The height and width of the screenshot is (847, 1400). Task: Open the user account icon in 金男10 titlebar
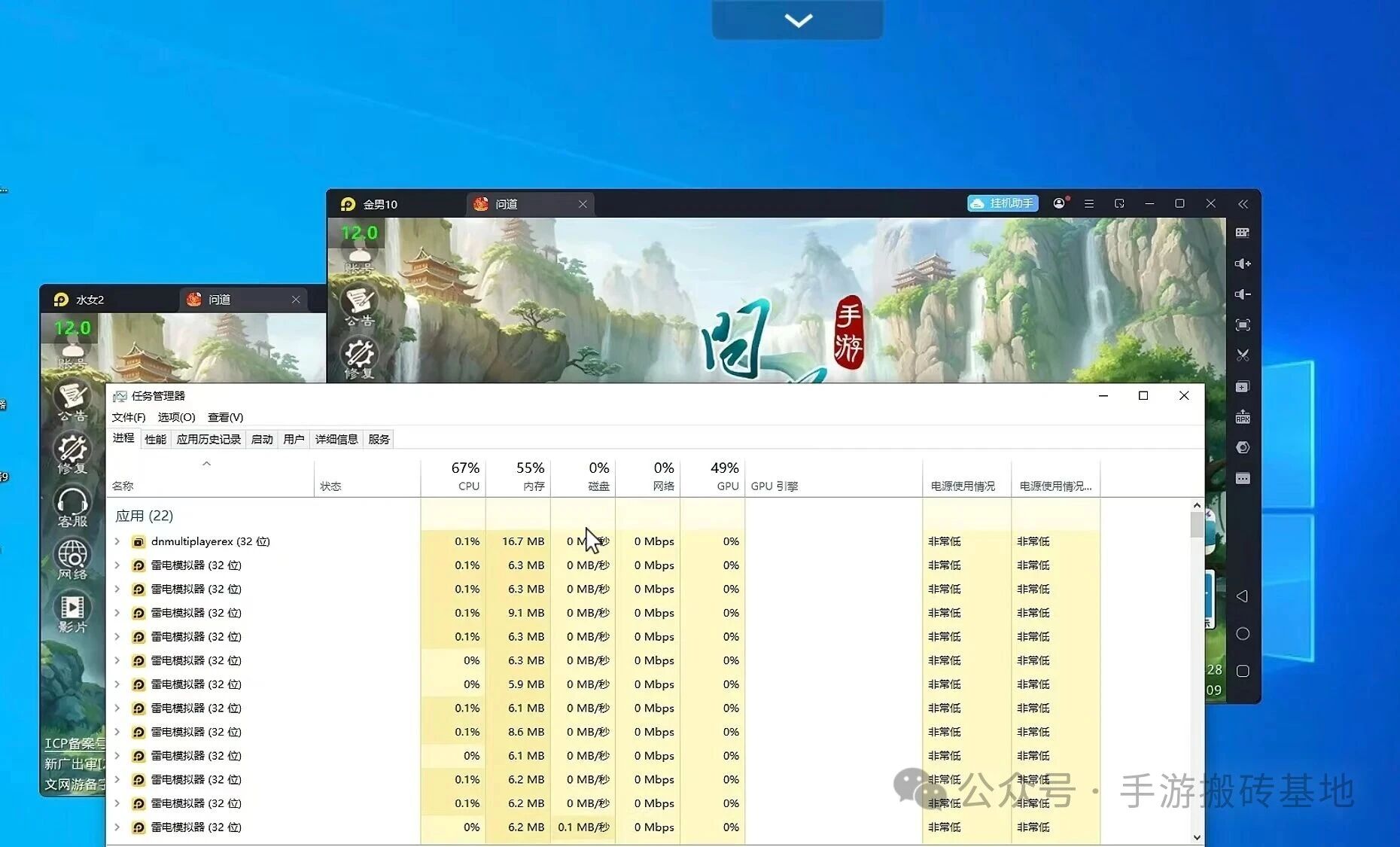[1060, 203]
